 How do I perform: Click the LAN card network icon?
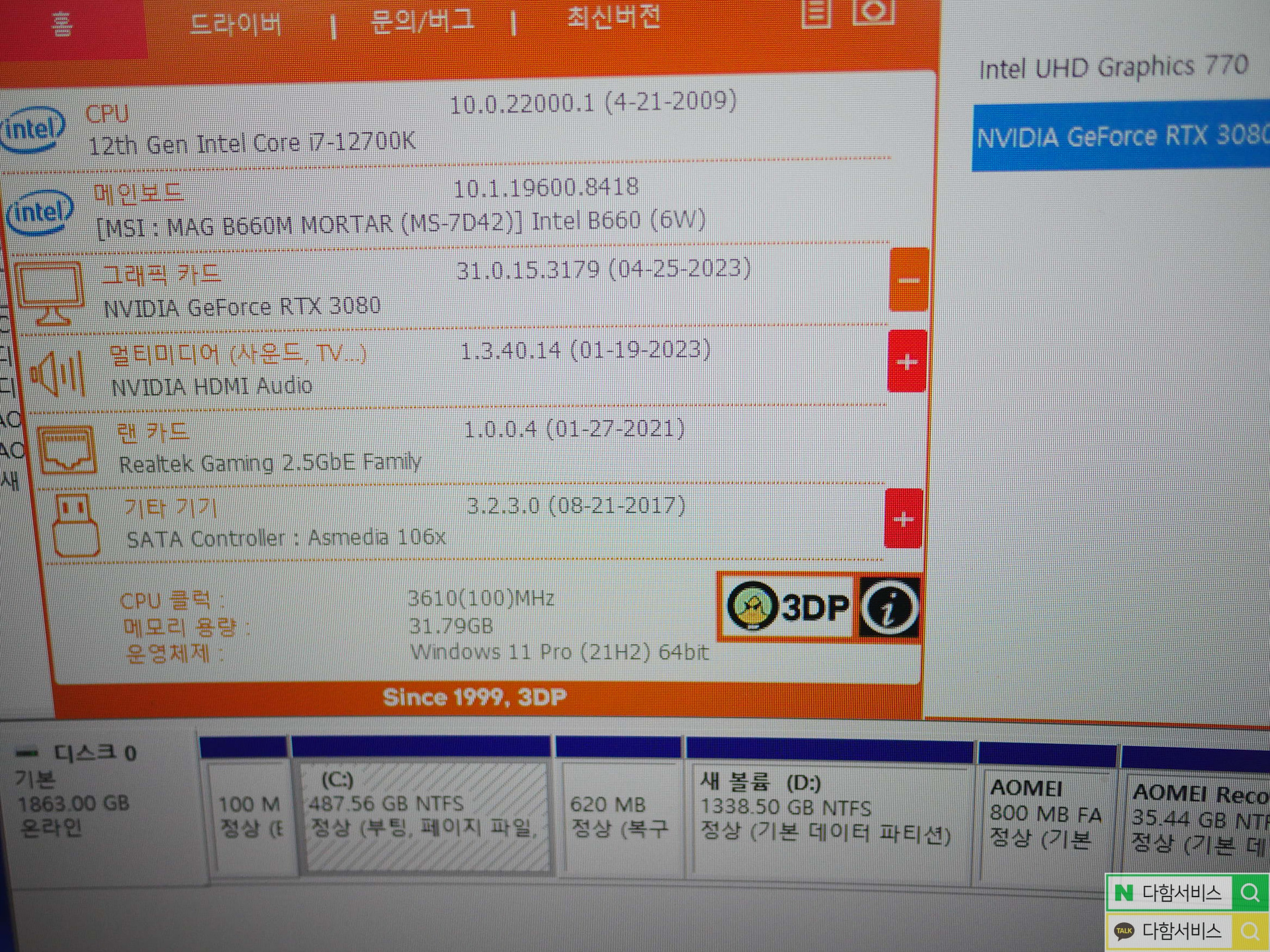[67, 450]
